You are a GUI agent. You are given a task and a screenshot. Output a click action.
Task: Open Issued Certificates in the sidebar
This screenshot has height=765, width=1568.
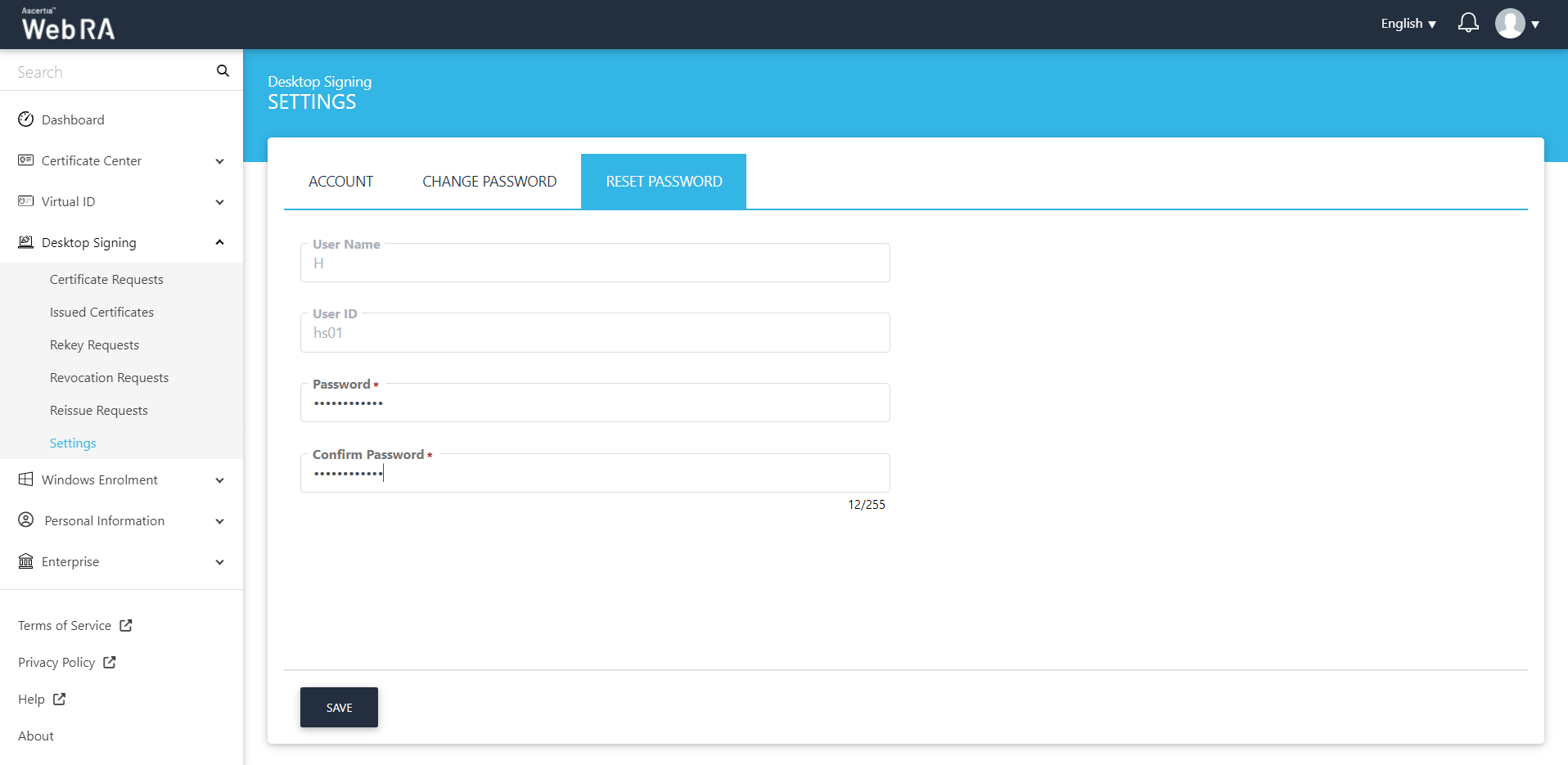(101, 313)
